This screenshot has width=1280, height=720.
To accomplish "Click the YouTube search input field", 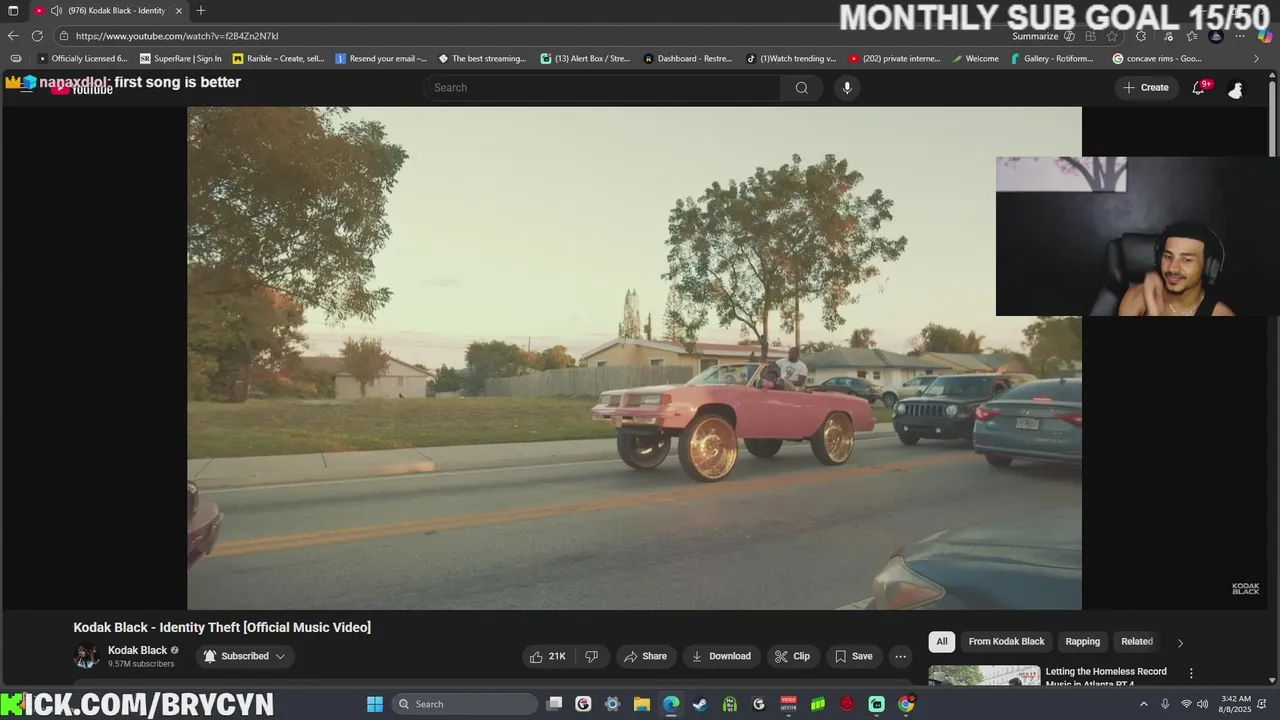I will click(602, 88).
